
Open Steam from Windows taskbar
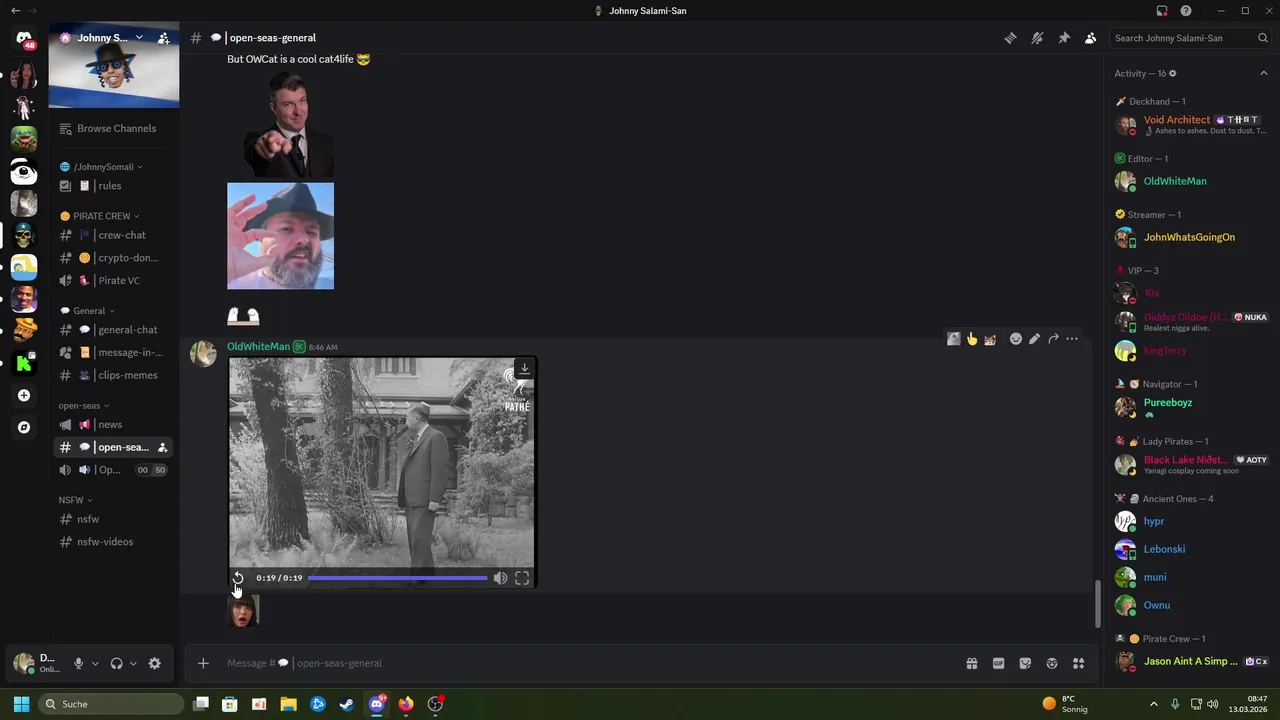click(x=347, y=704)
